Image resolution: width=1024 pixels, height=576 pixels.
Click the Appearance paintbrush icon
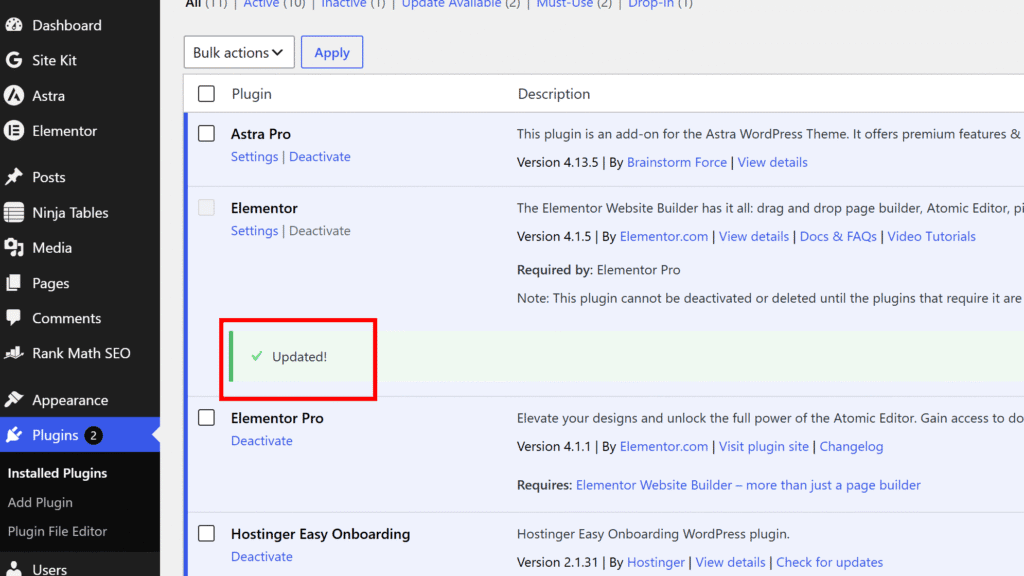14,400
